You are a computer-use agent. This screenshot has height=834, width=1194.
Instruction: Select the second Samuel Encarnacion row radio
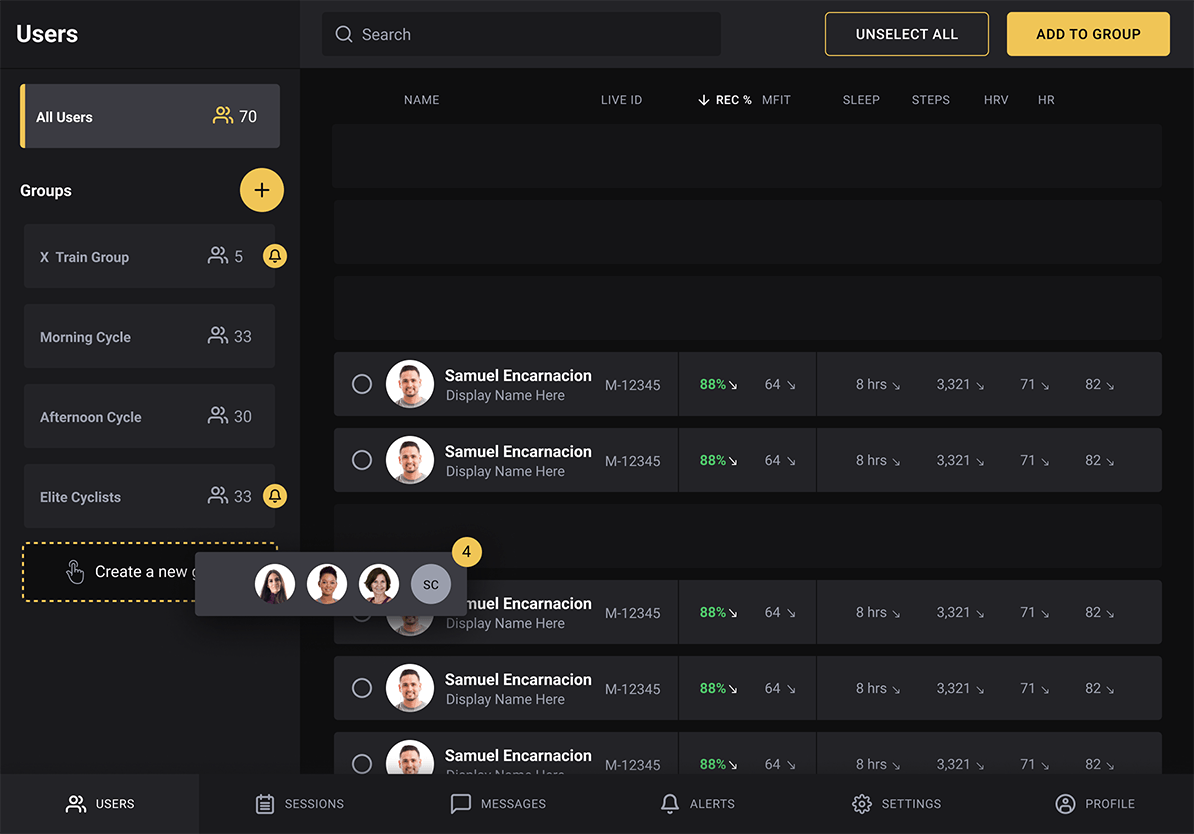point(362,460)
